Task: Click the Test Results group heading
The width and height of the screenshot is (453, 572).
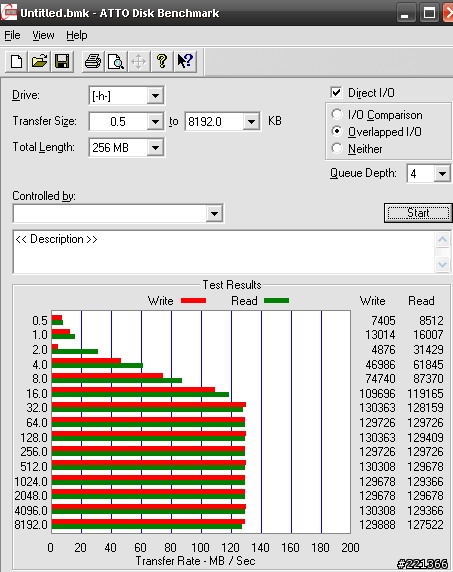Action: tap(232, 285)
